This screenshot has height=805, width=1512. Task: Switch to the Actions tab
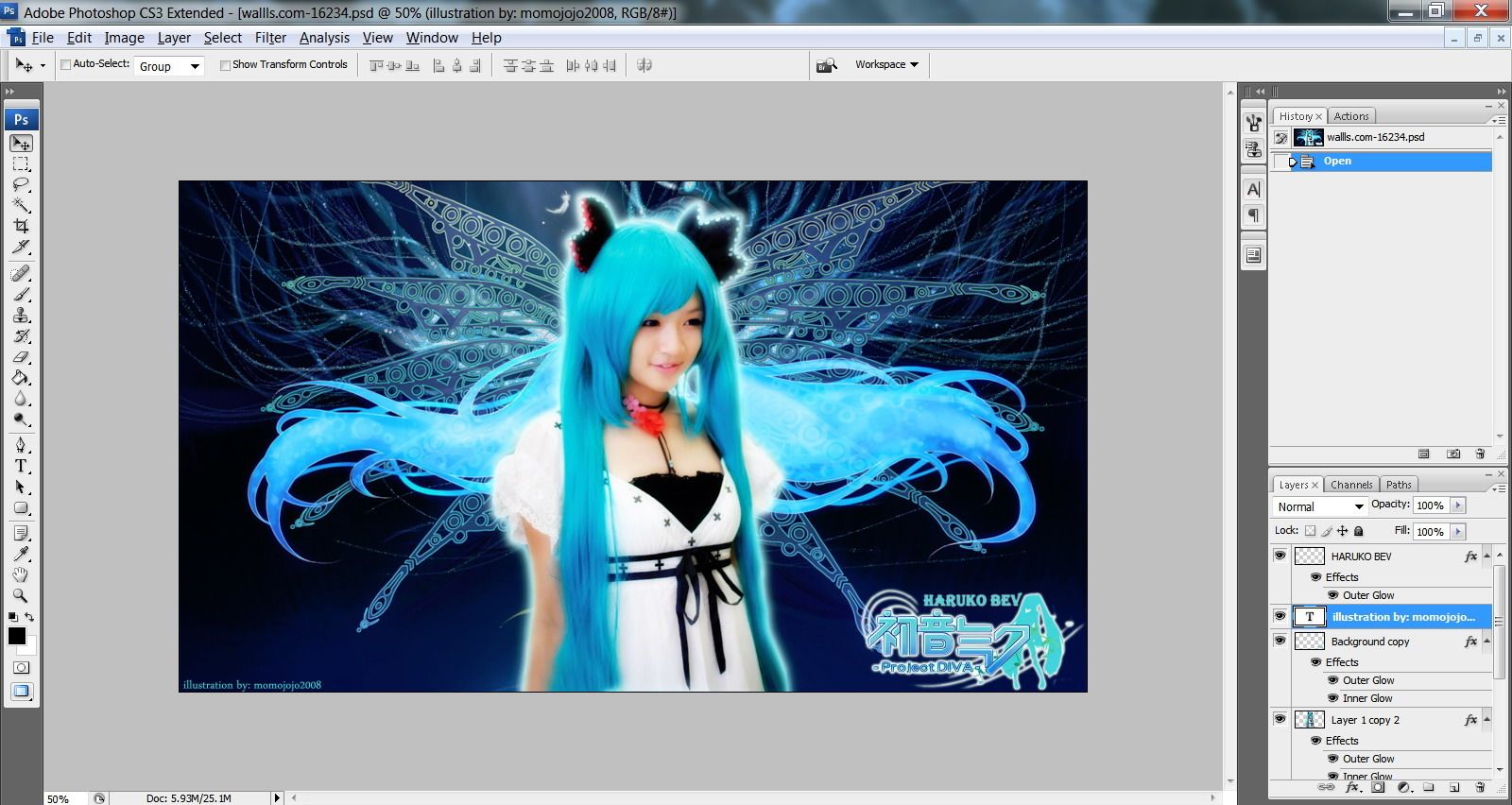1351,116
